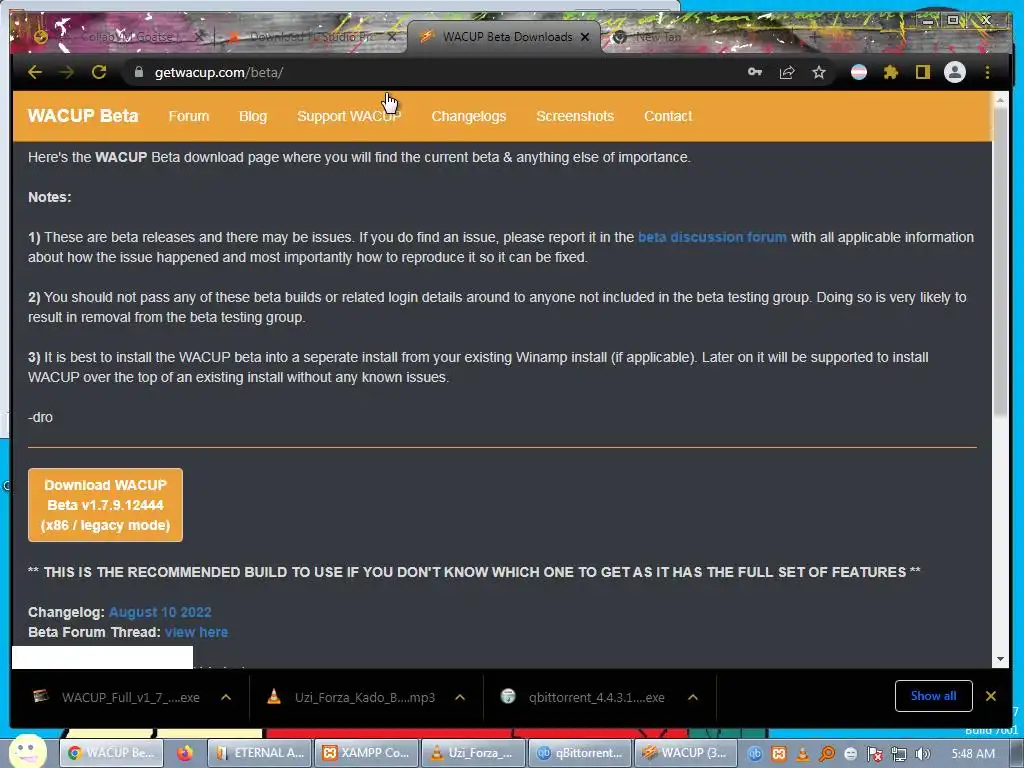The height and width of the screenshot is (768, 1024).
Task: Open the Contact navigation item
Action: tap(667, 116)
